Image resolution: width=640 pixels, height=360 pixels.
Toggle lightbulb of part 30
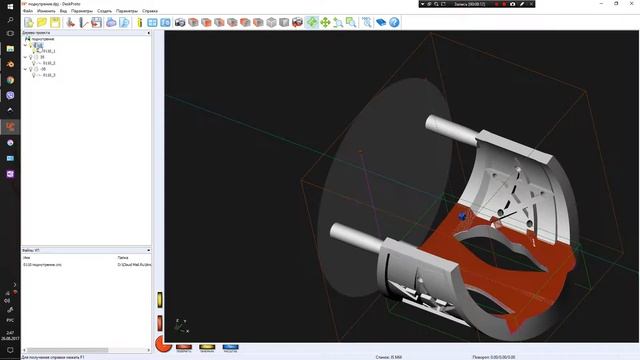(31, 58)
